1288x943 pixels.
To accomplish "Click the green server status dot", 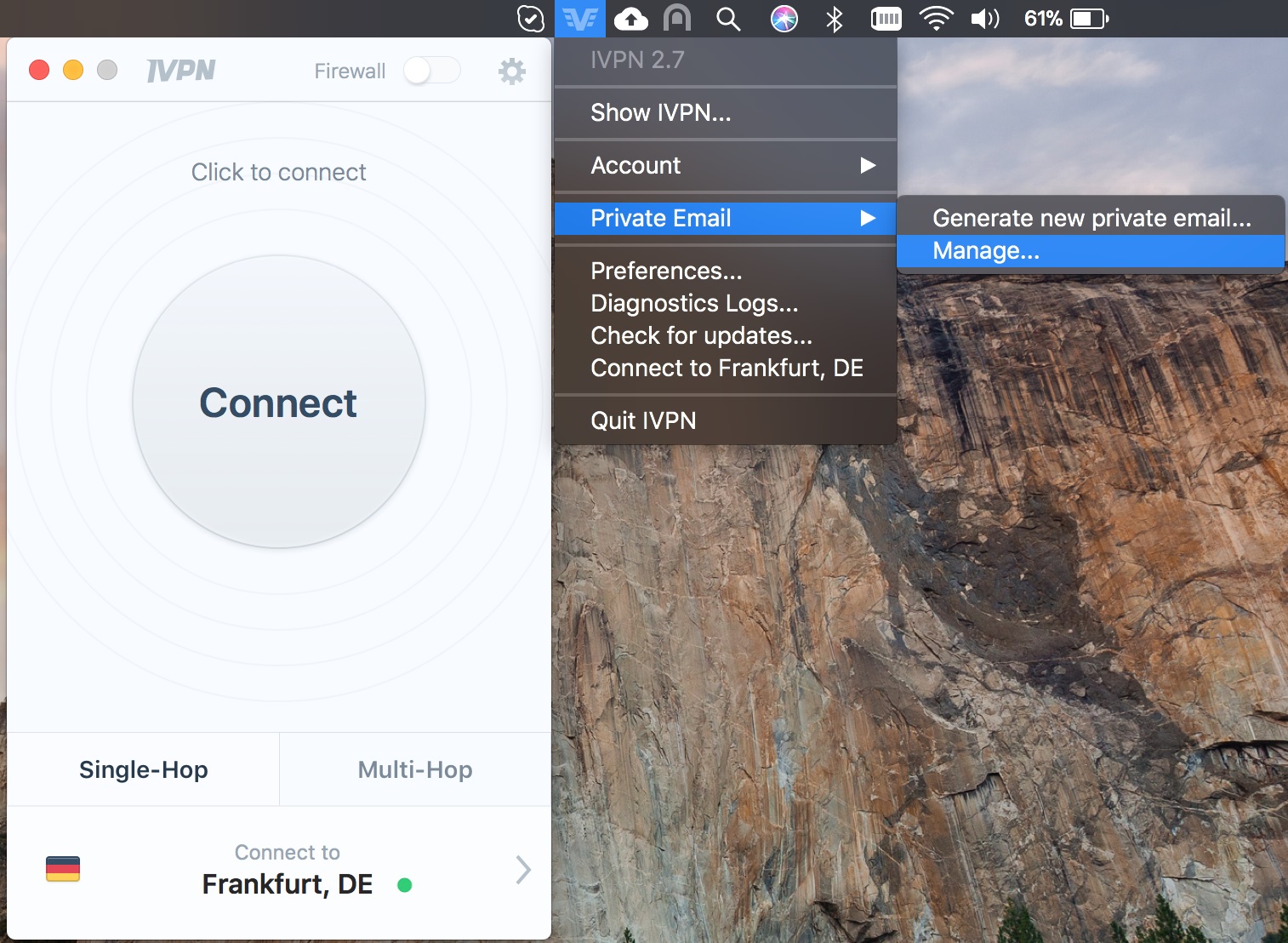I will tap(405, 885).
